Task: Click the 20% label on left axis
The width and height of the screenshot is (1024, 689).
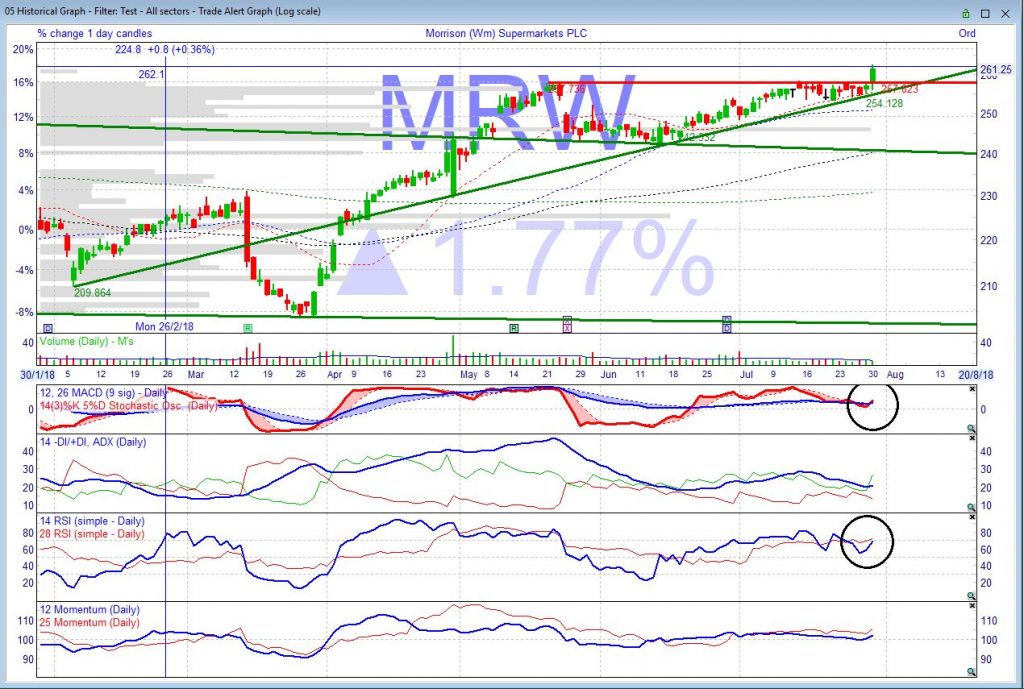Action: click(23, 50)
